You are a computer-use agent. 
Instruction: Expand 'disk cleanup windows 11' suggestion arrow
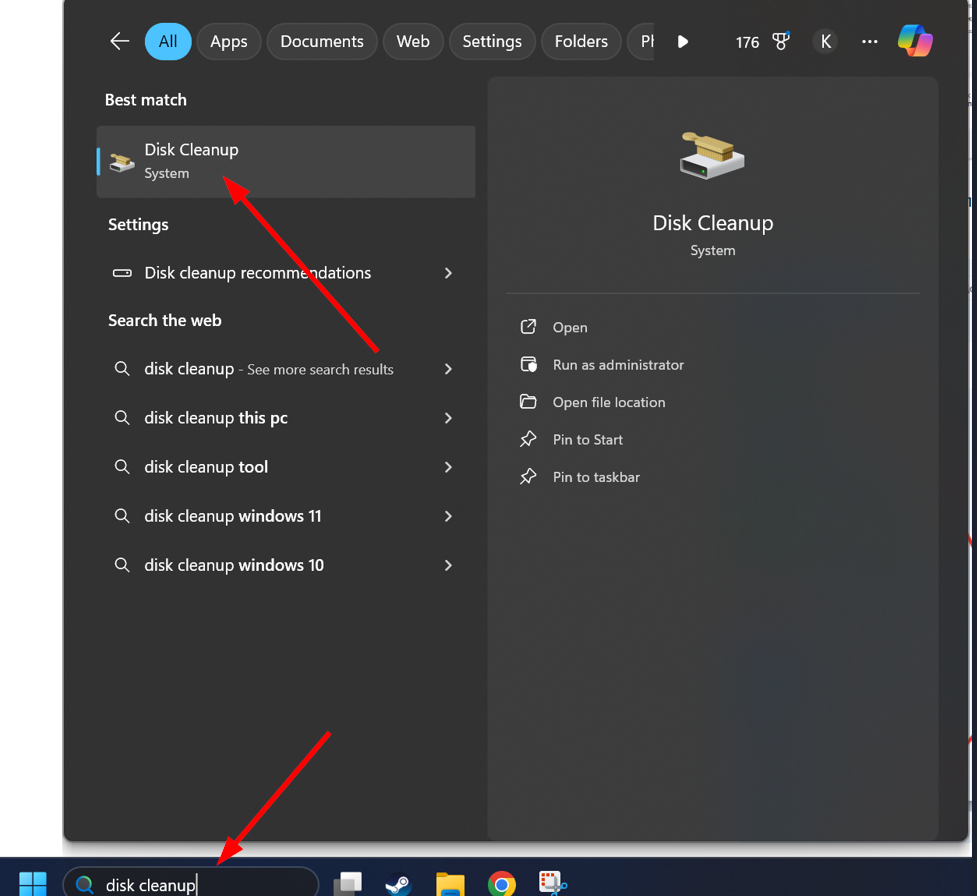pos(448,516)
